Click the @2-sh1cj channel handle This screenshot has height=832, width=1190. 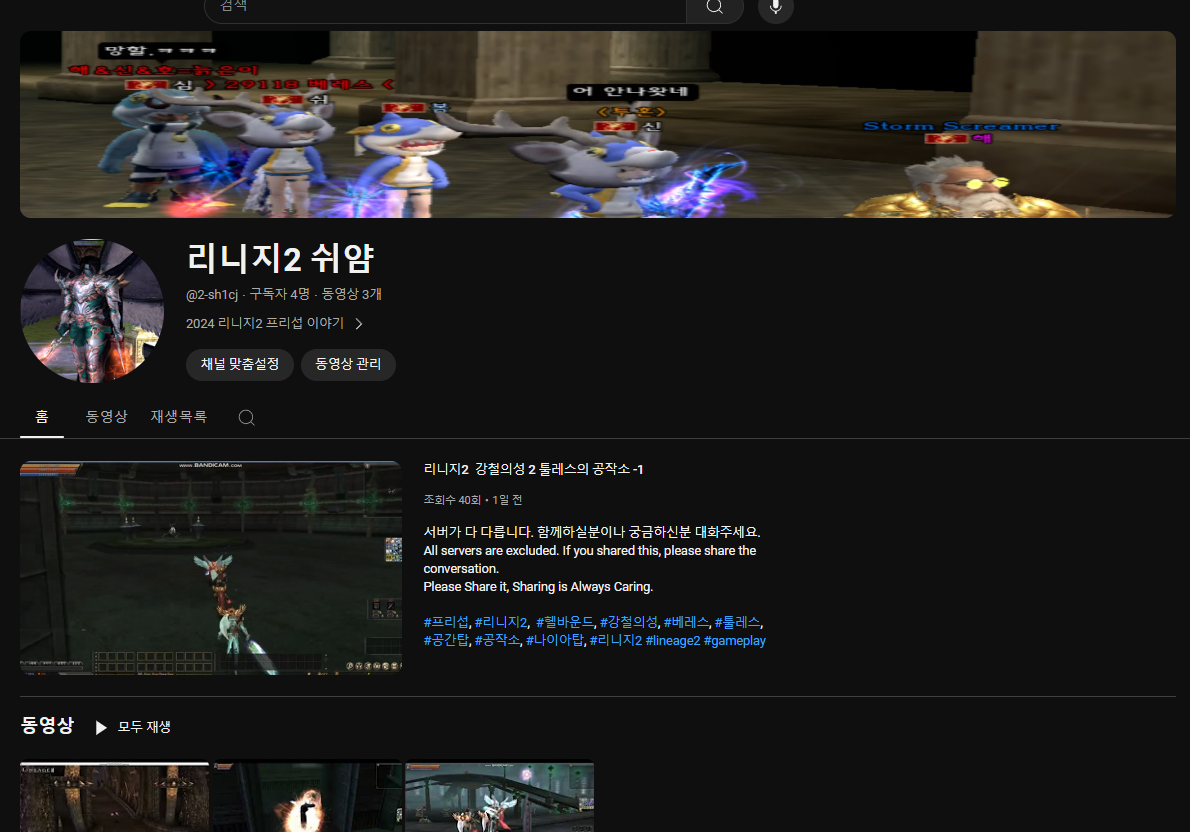click(x=212, y=295)
